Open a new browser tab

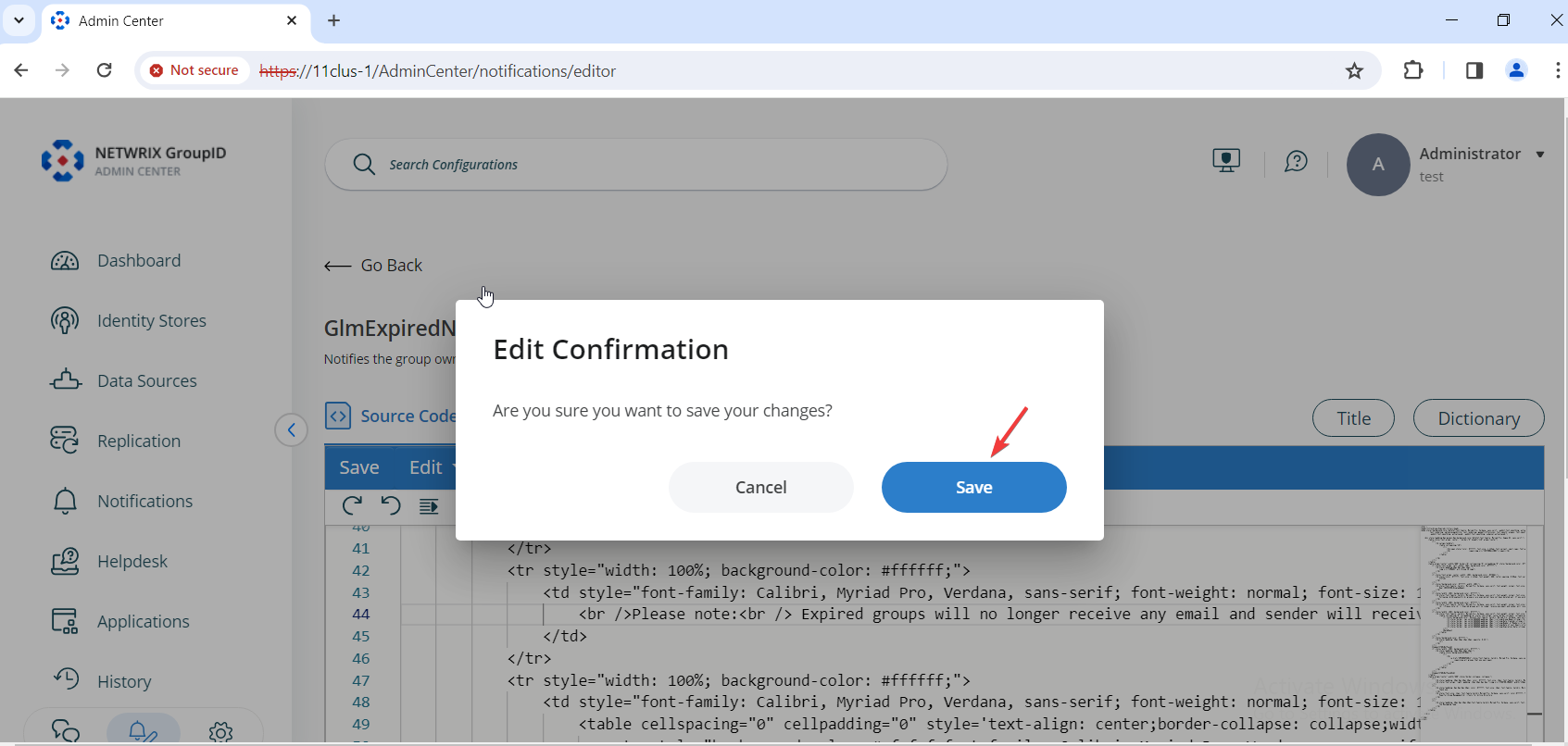[334, 20]
